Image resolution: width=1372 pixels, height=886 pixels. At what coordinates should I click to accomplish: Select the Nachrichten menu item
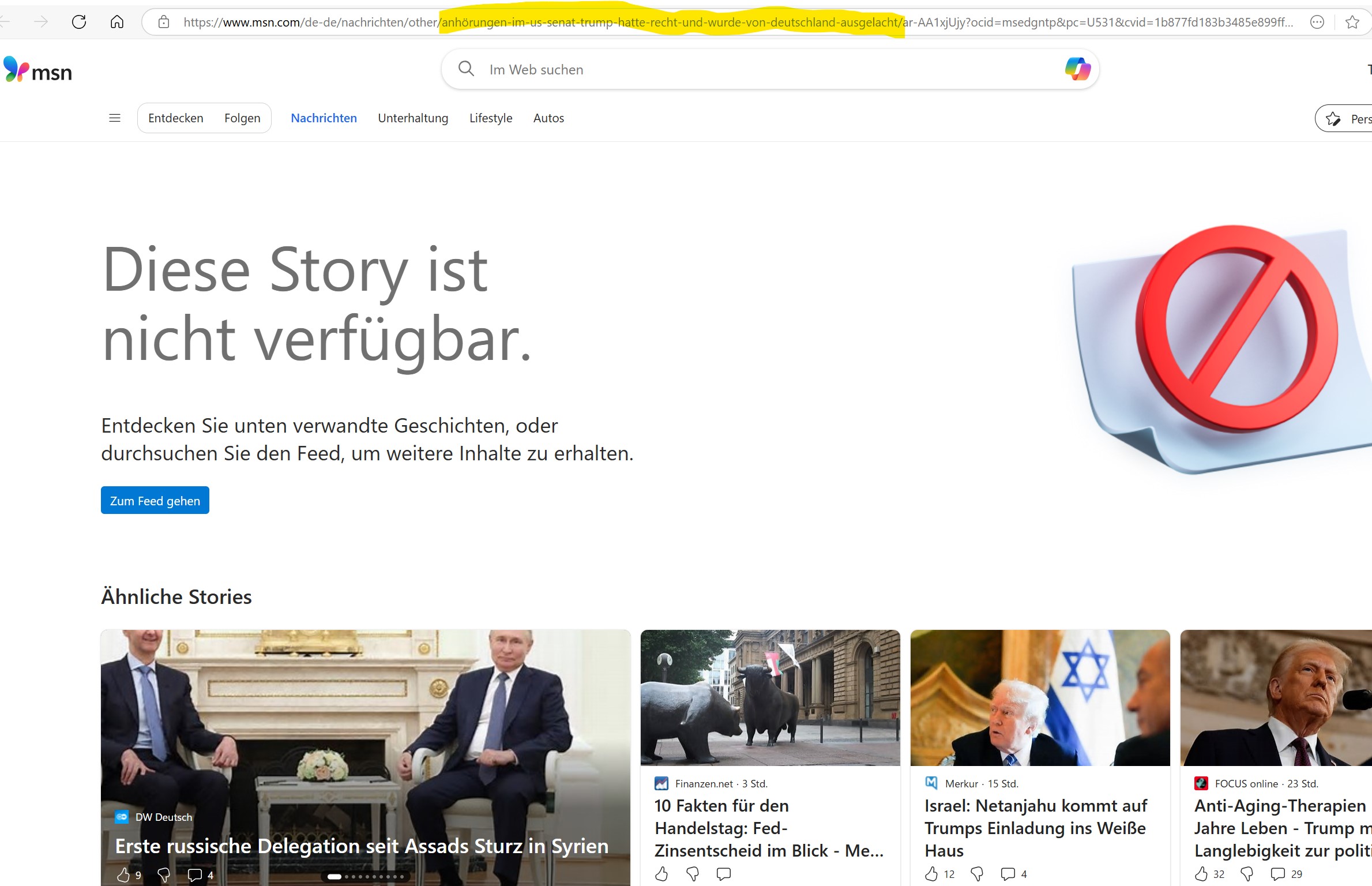tap(324, 118)
